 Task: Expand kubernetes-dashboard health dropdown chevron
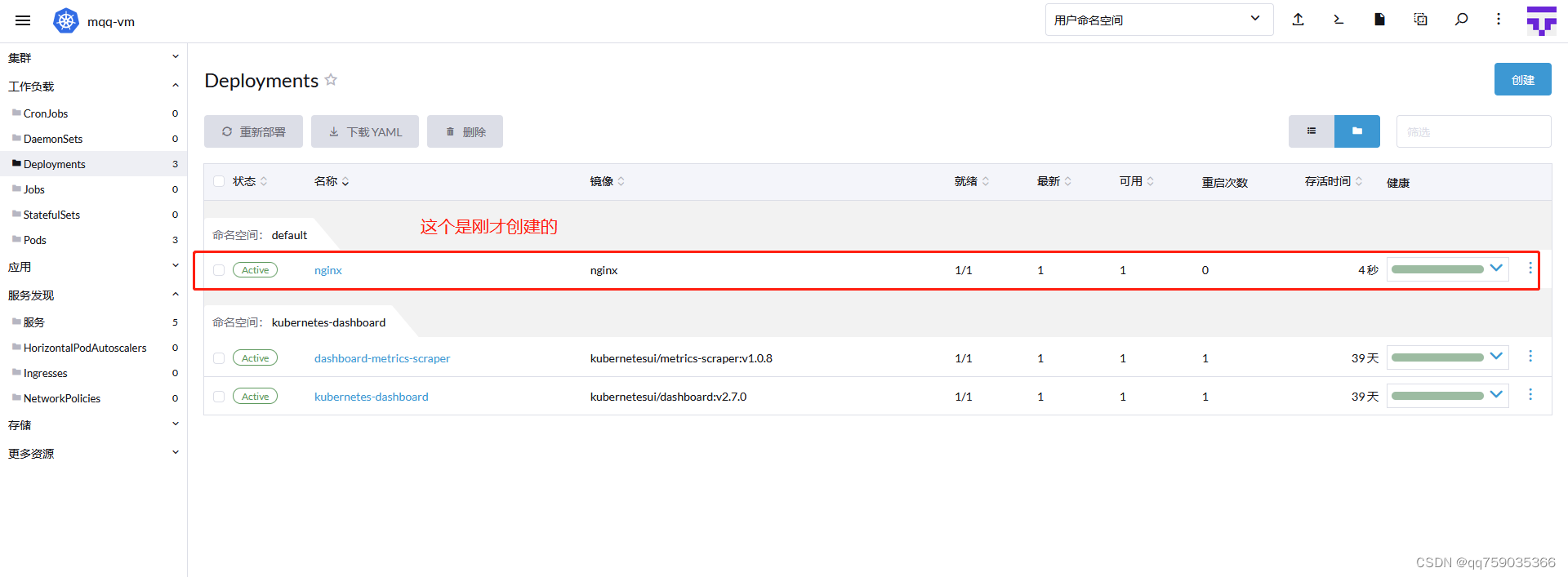point(1496,395)
